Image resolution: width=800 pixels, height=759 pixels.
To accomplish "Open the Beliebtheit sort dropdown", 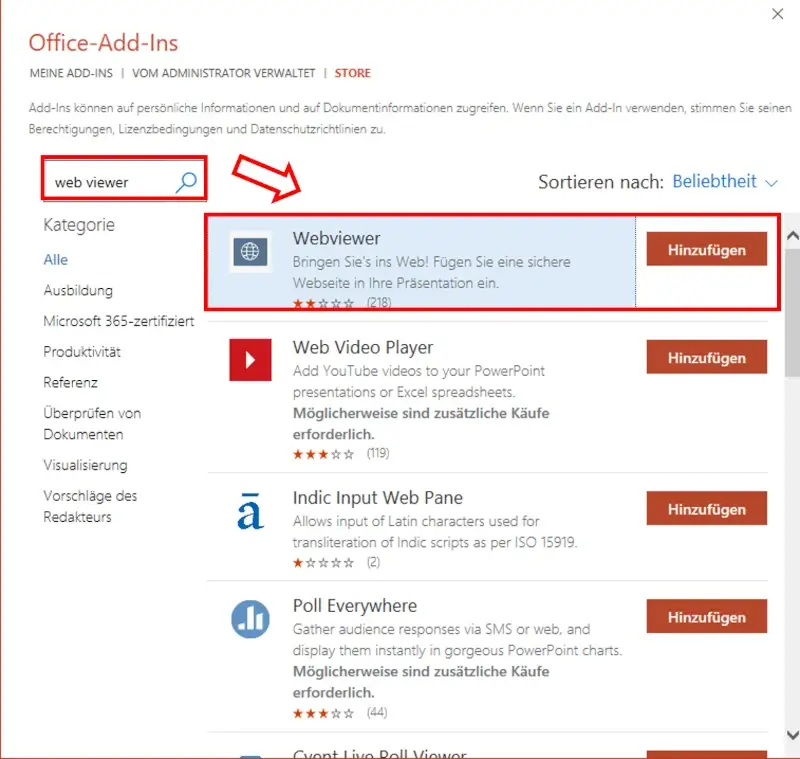I will tap(725, 182).
